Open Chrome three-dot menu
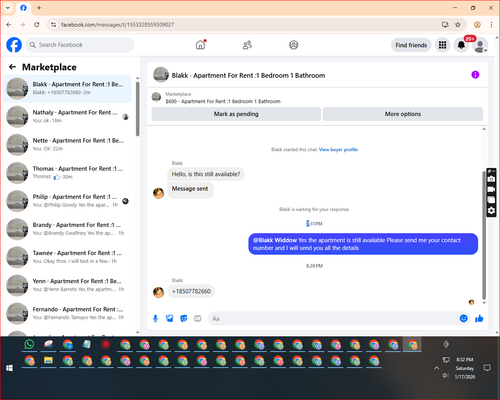 tap(491, 25)
